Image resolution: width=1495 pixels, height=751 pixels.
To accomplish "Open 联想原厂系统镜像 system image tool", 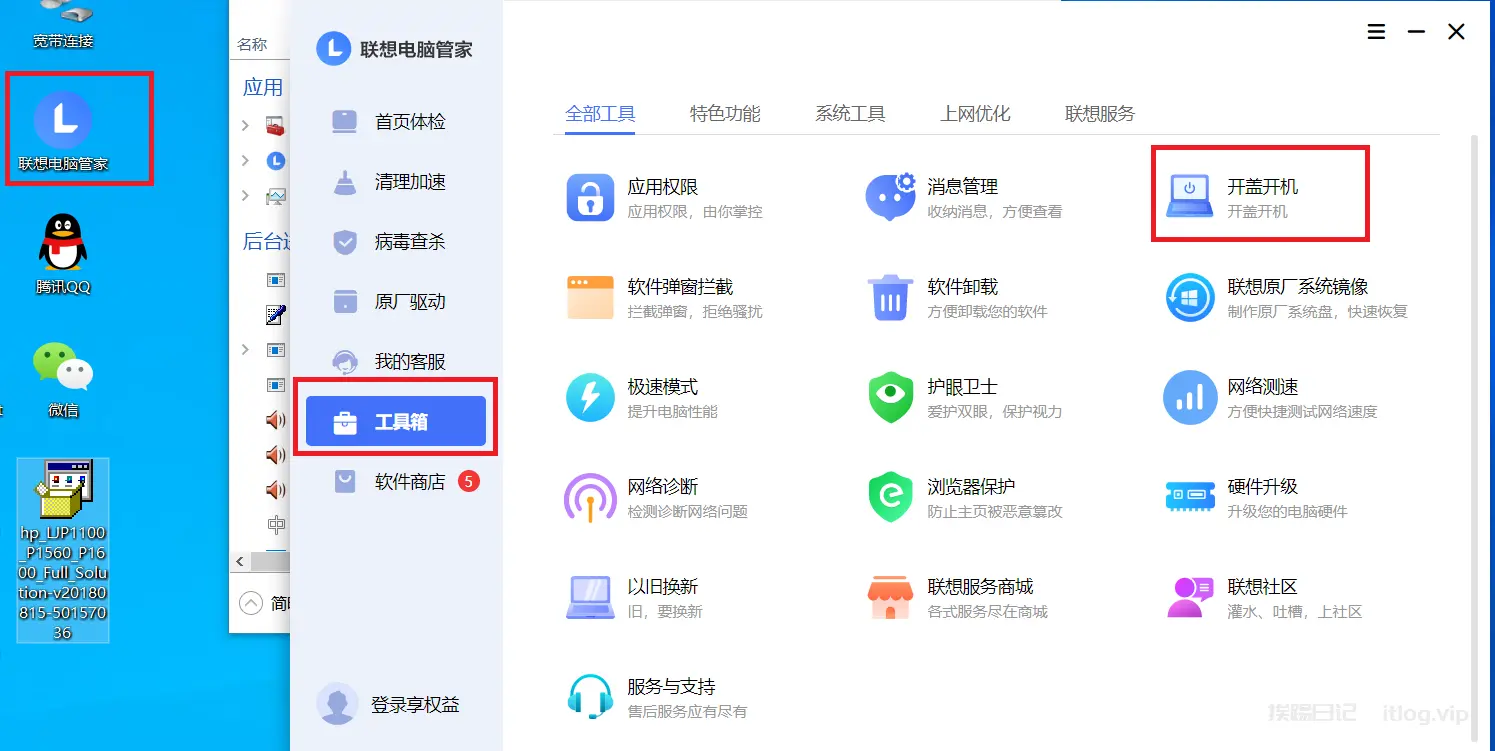I will point(1190,297).
